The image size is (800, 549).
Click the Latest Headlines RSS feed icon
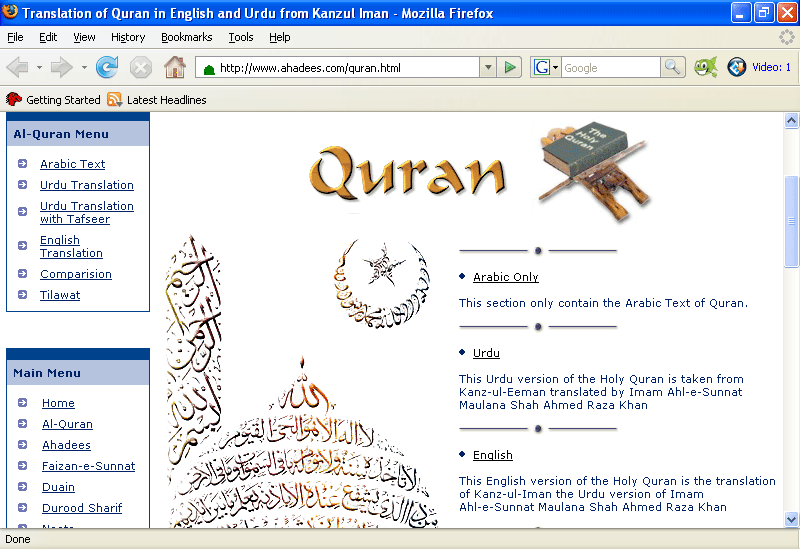[114, 99]
